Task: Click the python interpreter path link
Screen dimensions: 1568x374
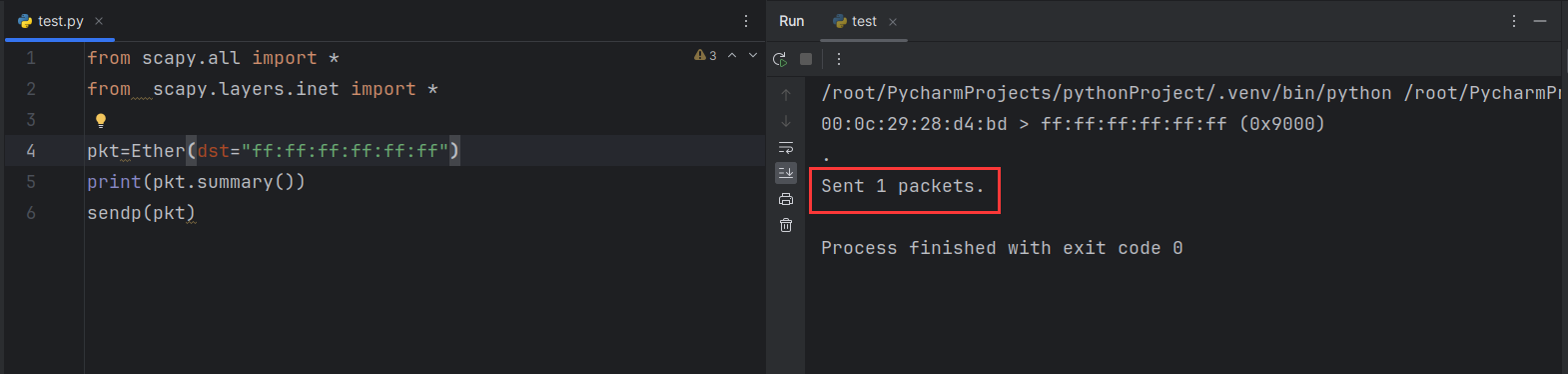Action: 1106,93
